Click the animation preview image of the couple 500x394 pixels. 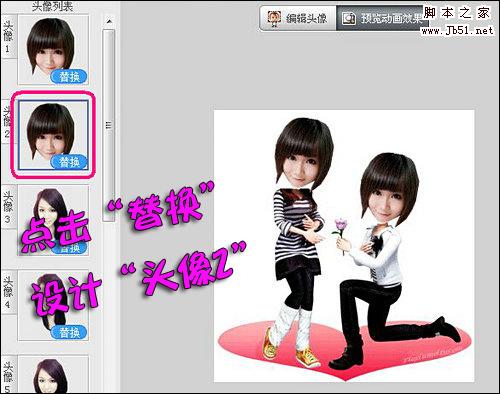(x=344, y=246)
